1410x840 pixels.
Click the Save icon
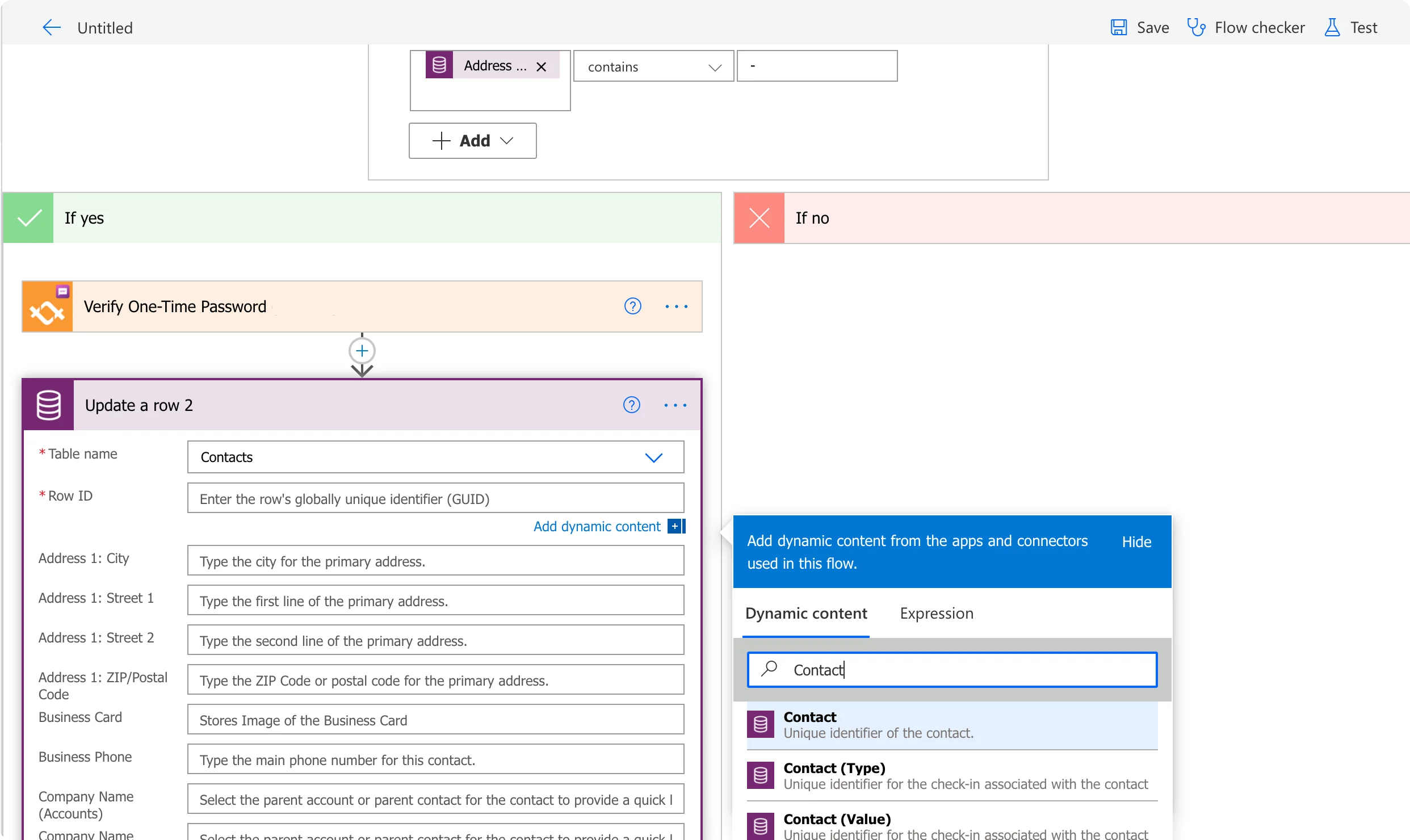pyautogui.click(x=1120, y=27)
